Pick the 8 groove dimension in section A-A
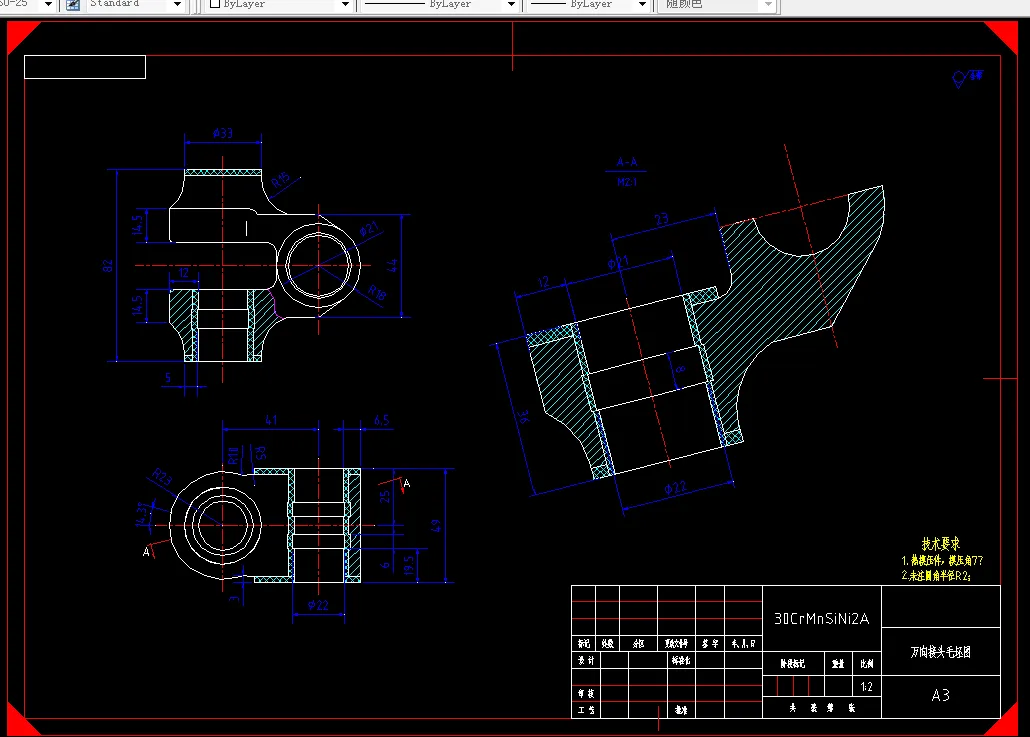 click(681, 369)
